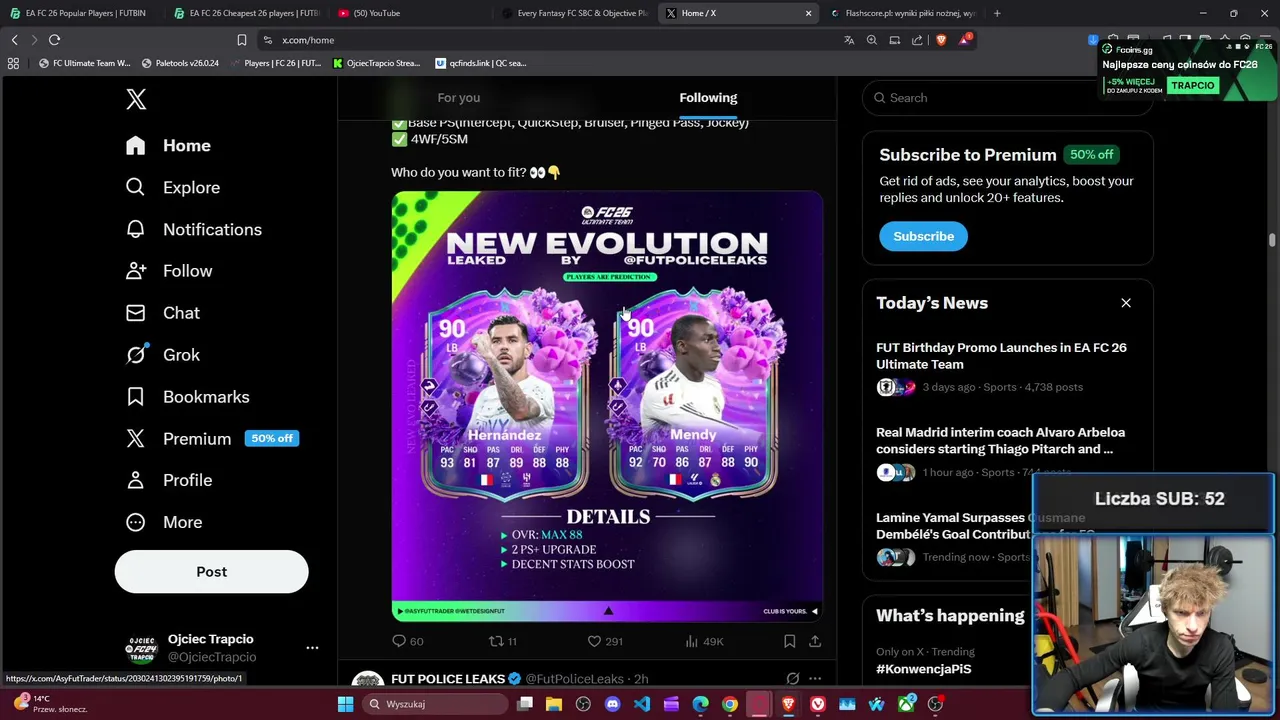Open FC Ultimate Team W... bookmark

(x=84, y=63)
